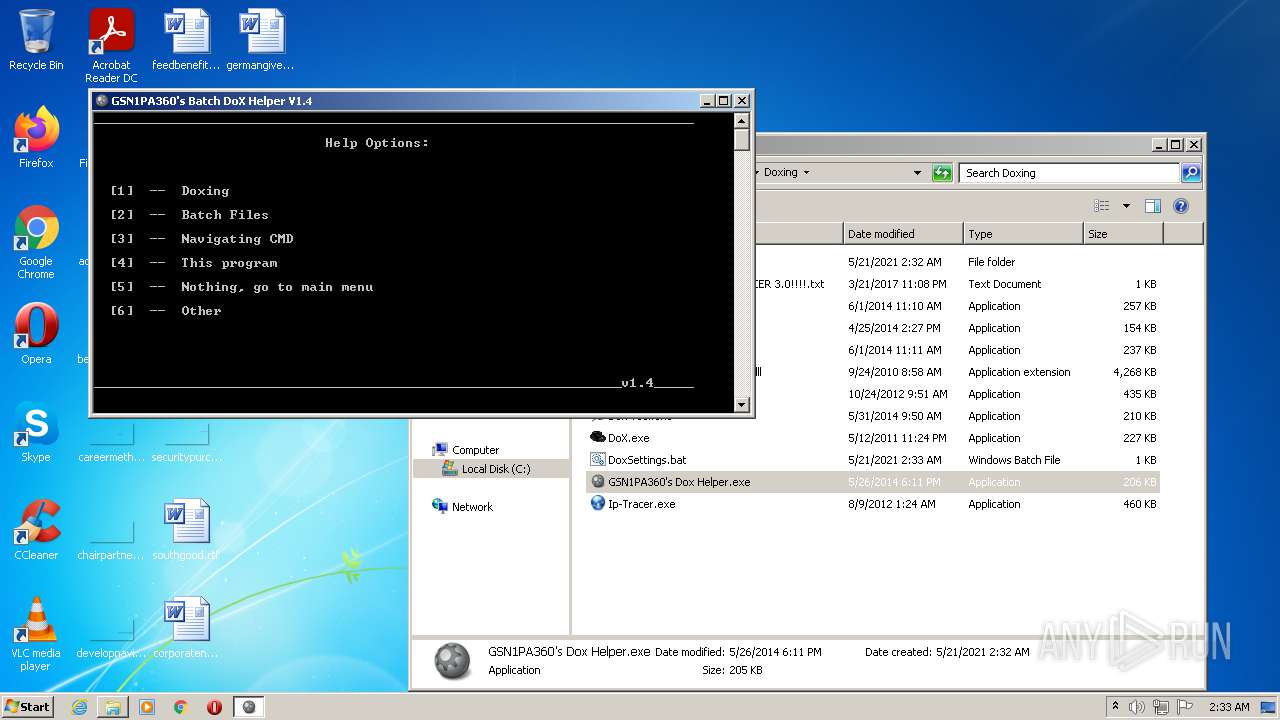Image resolution: width=1280 pixels, height=720 pixels.
Task: Launch Skype from the desktop
Action: click(36, 432)
